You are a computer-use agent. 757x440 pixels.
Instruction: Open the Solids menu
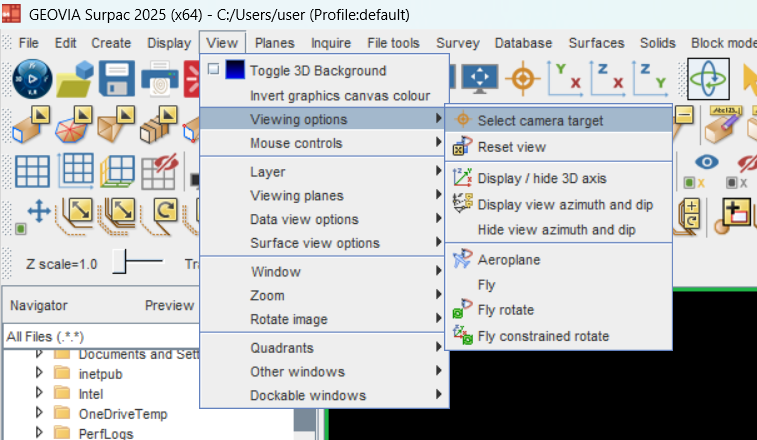(658, 43)
